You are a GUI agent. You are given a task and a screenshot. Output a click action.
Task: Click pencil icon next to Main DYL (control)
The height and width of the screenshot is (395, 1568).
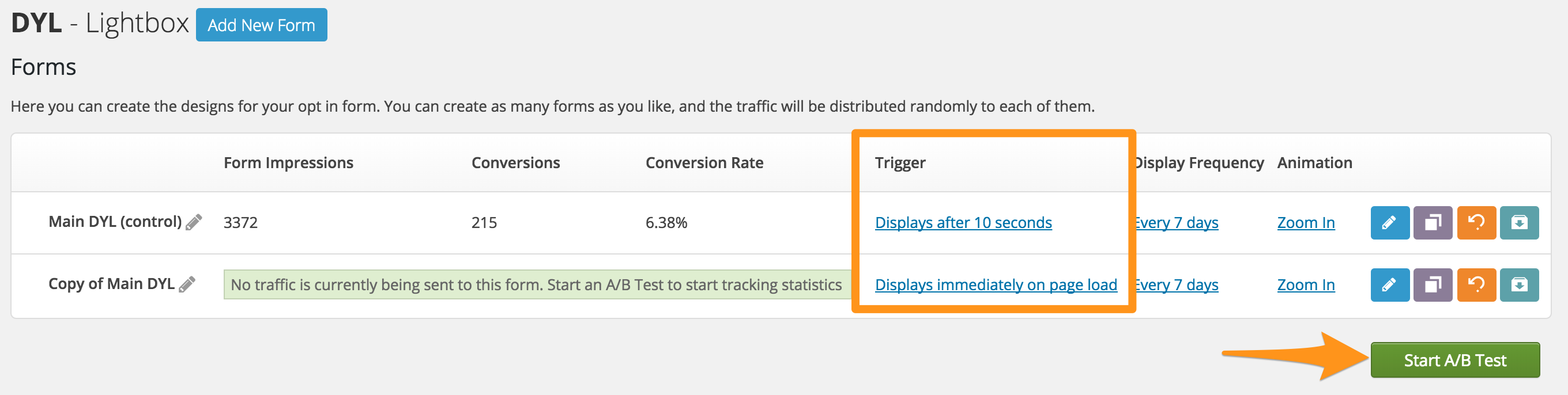coord(194,222)
